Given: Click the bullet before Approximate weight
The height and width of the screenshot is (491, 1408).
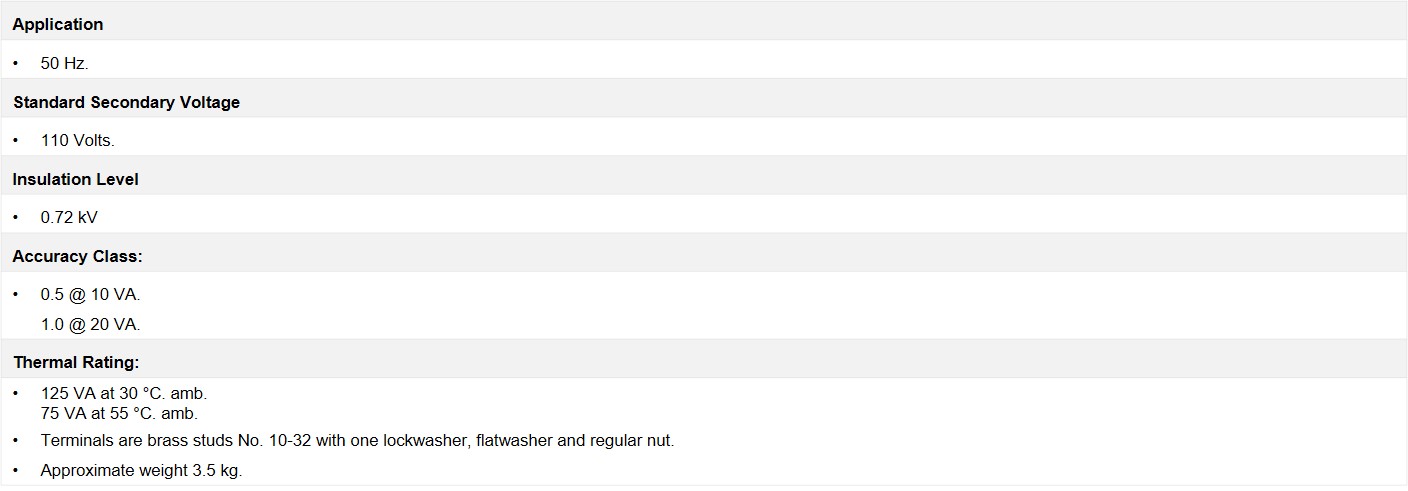Looking at the screenshot, I should pos(16,470).
